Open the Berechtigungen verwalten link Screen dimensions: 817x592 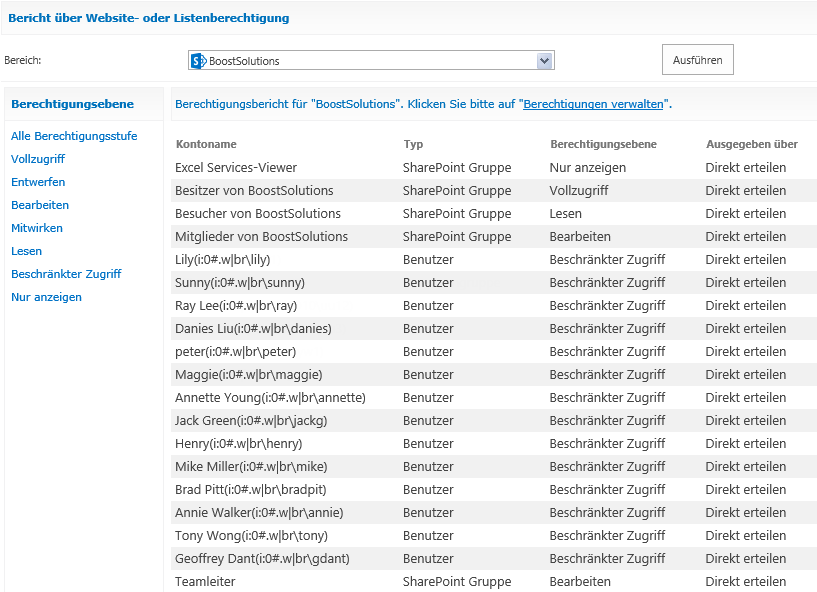click(x=593, y=104)
